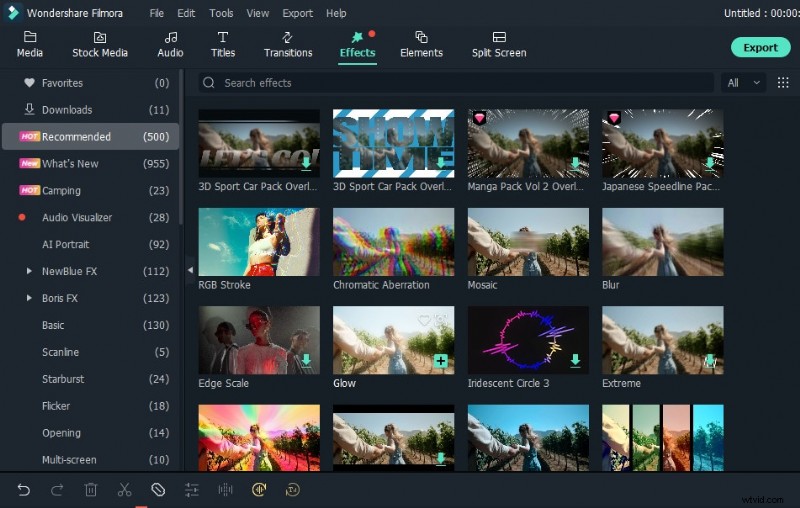This screenshot has height=508, width=800.
Task: Select the Recommended category
Action: (x=90, y=137)
